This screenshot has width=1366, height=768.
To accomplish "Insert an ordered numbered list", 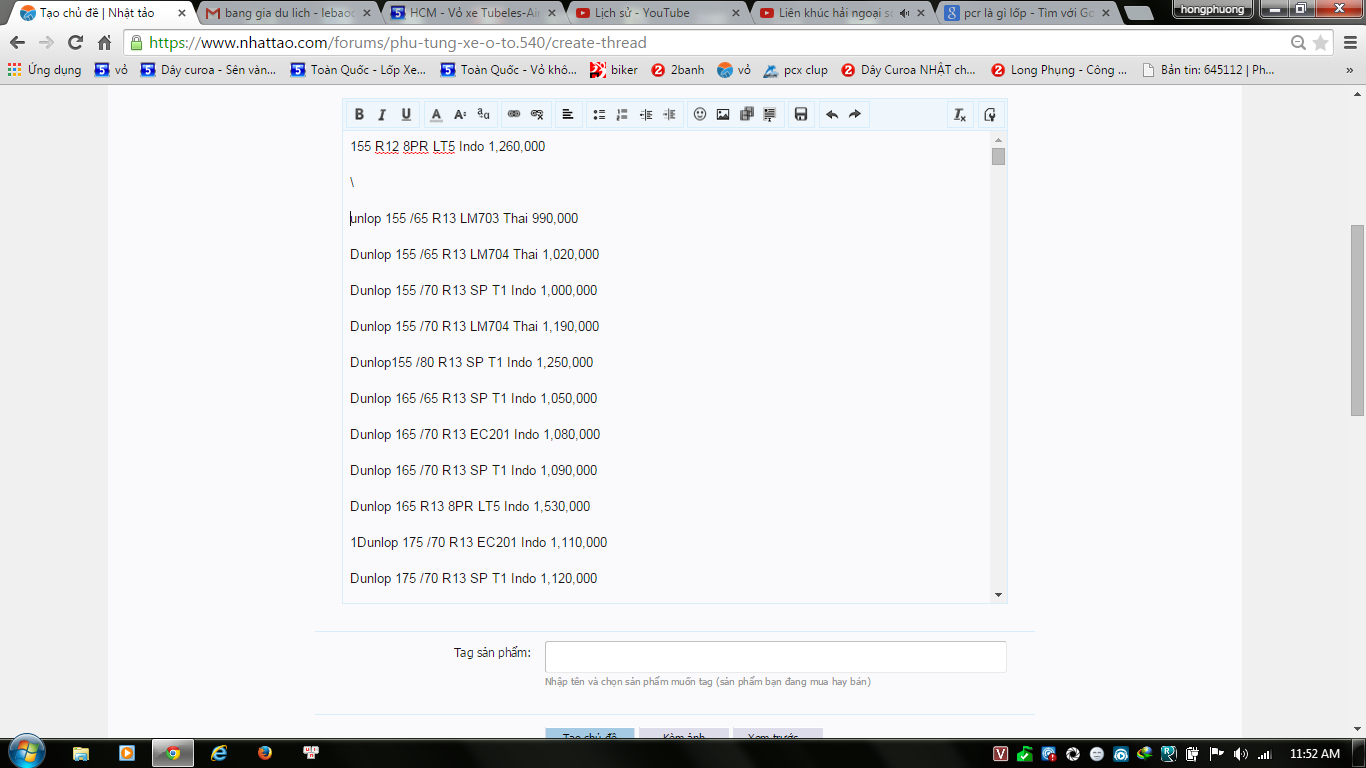I will pyautogui.click(x=622, y=115).
